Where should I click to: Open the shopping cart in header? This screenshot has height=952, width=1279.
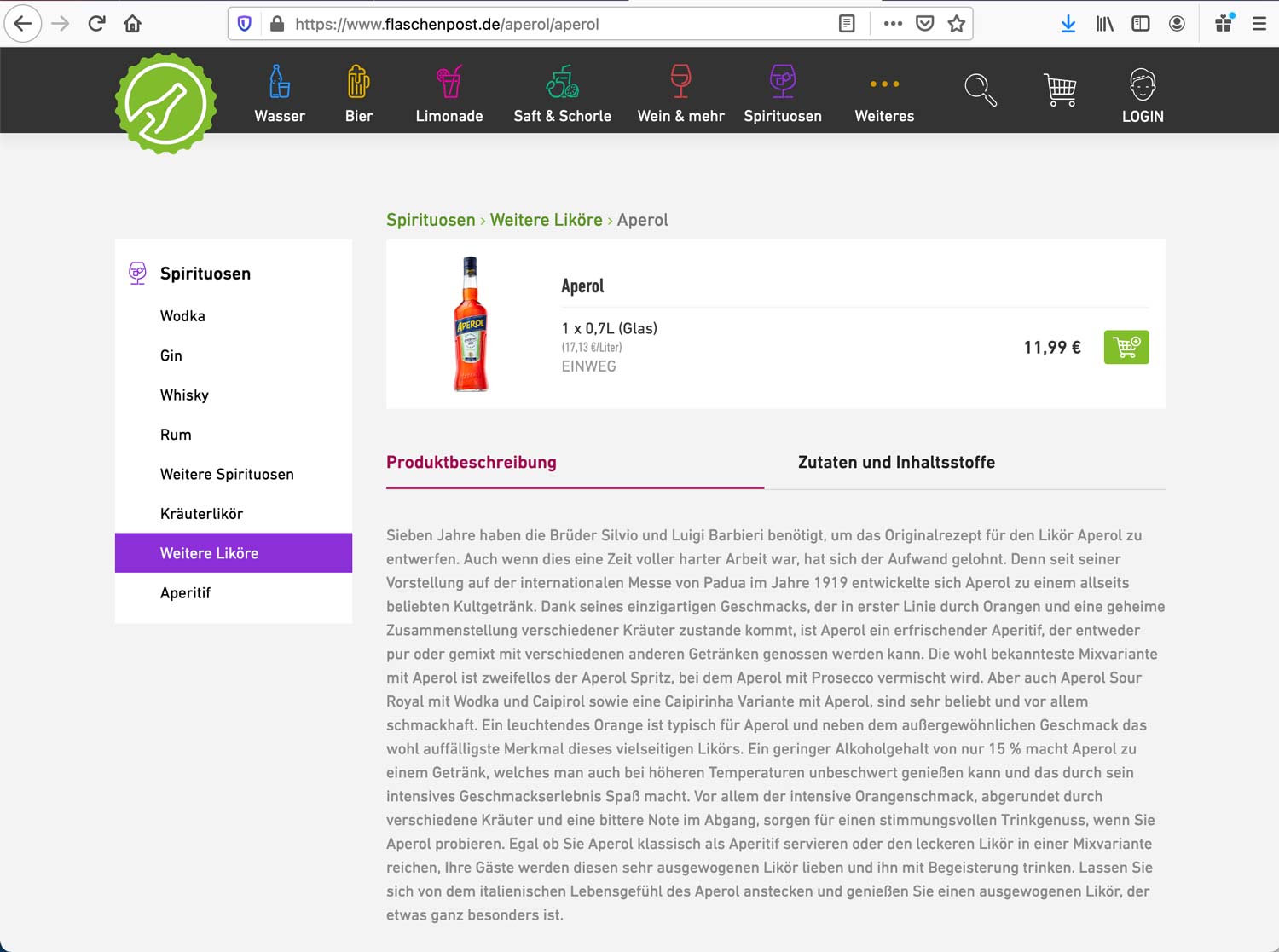click(x=1060, y=89)
